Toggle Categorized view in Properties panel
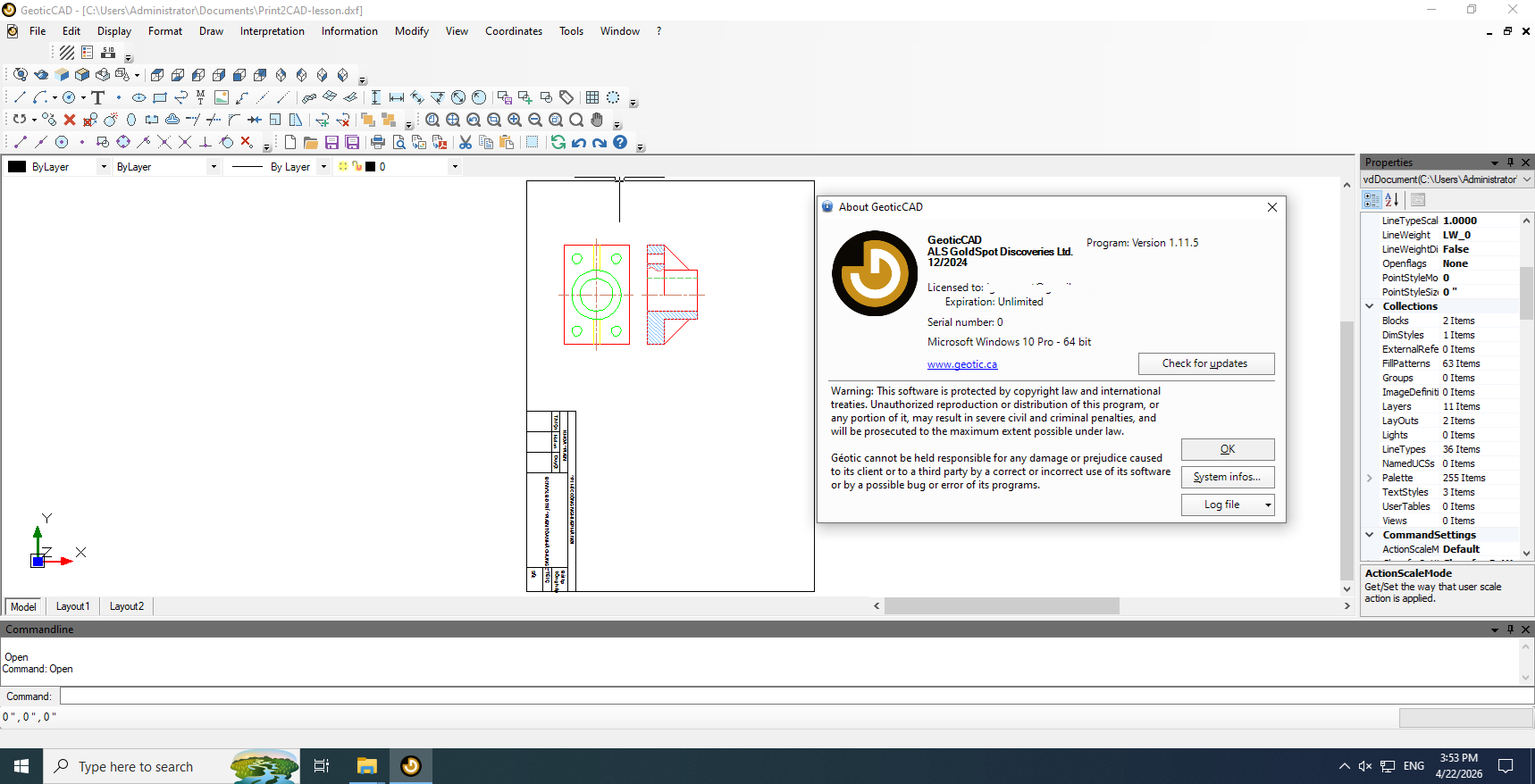Viewport: 1535px width, 784px height. 1371,200
